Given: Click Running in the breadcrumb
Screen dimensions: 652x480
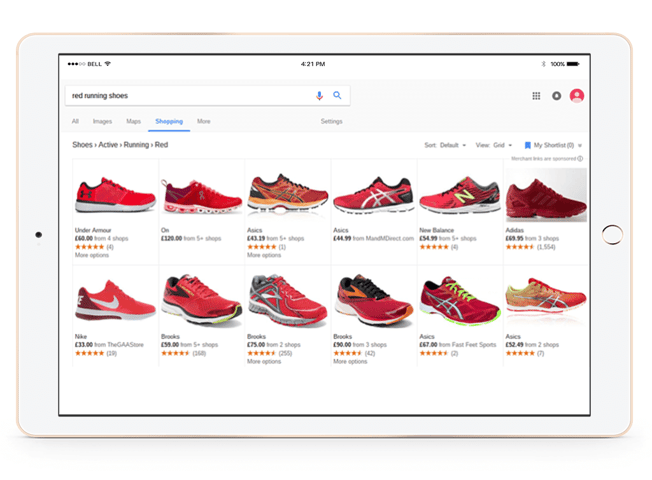Looking at the screenshot, I should click(x=136, y=145).
